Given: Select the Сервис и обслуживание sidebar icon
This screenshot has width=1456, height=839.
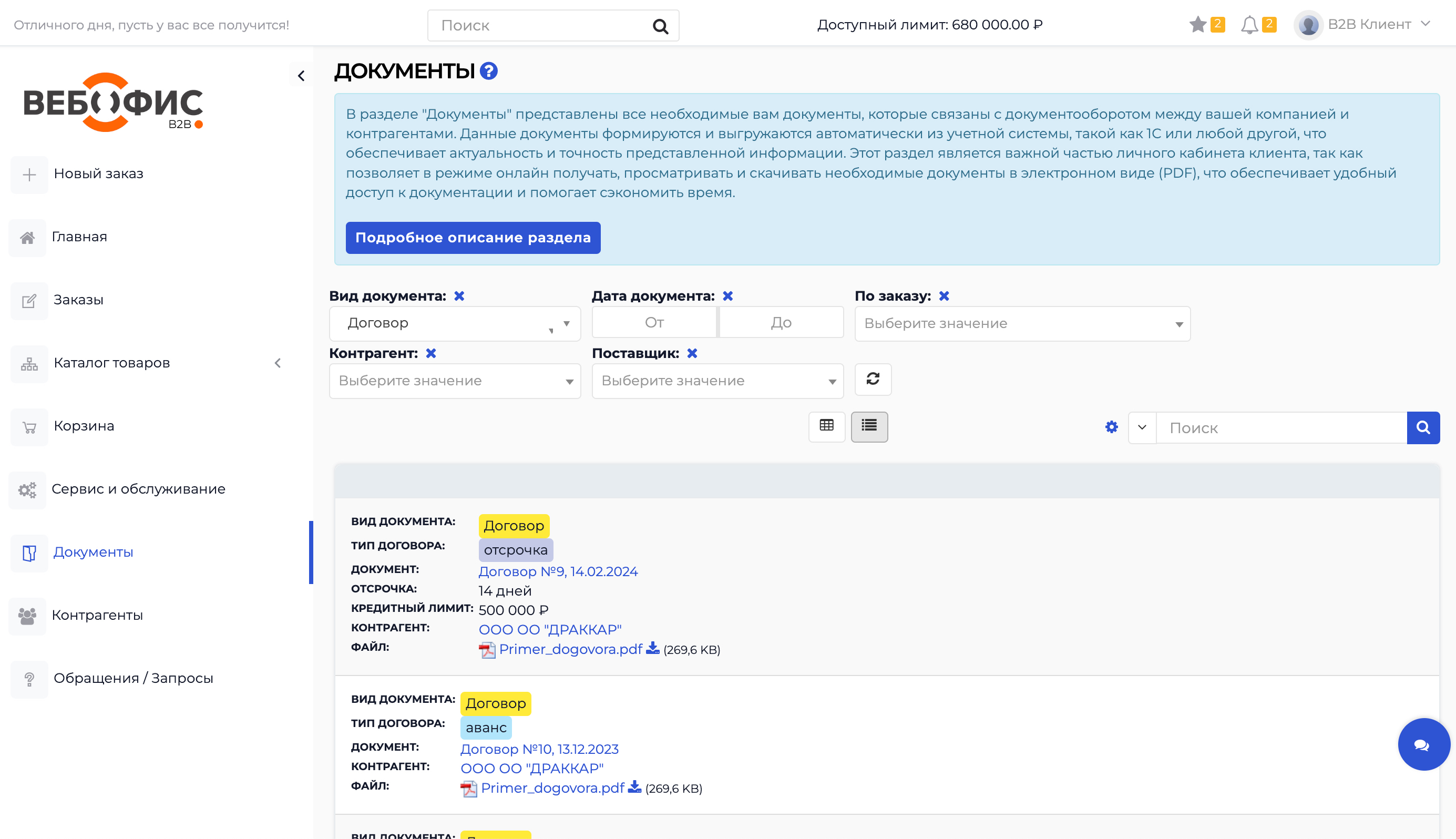Looking at the screenshot, I should click(27, 489).
